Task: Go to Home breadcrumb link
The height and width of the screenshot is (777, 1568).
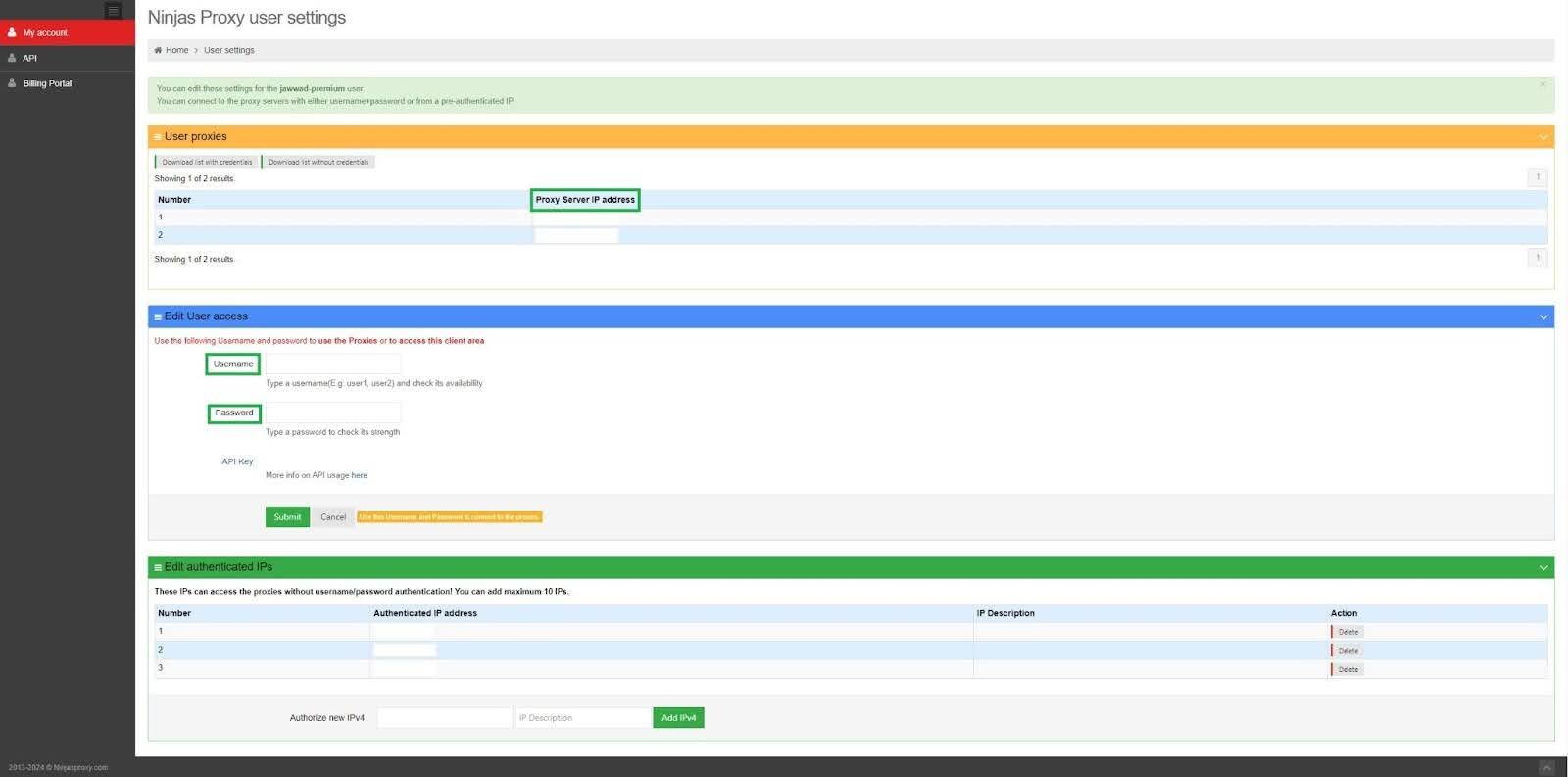Action: click(176, 50)
